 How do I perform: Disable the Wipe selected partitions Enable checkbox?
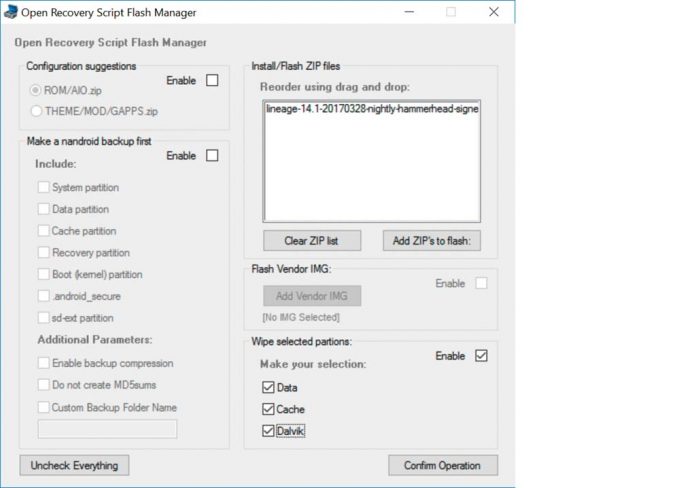pos(481,356)
